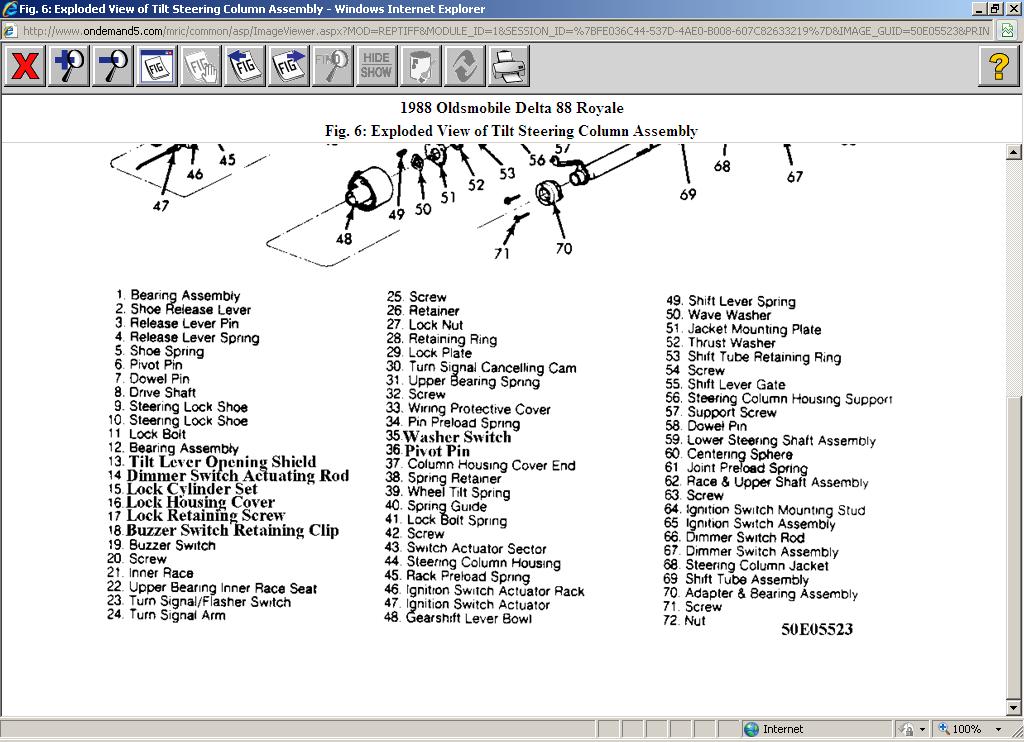The image size is (1024, 742).
Task: Click diagram callout number 69
Action: [688, 194]
